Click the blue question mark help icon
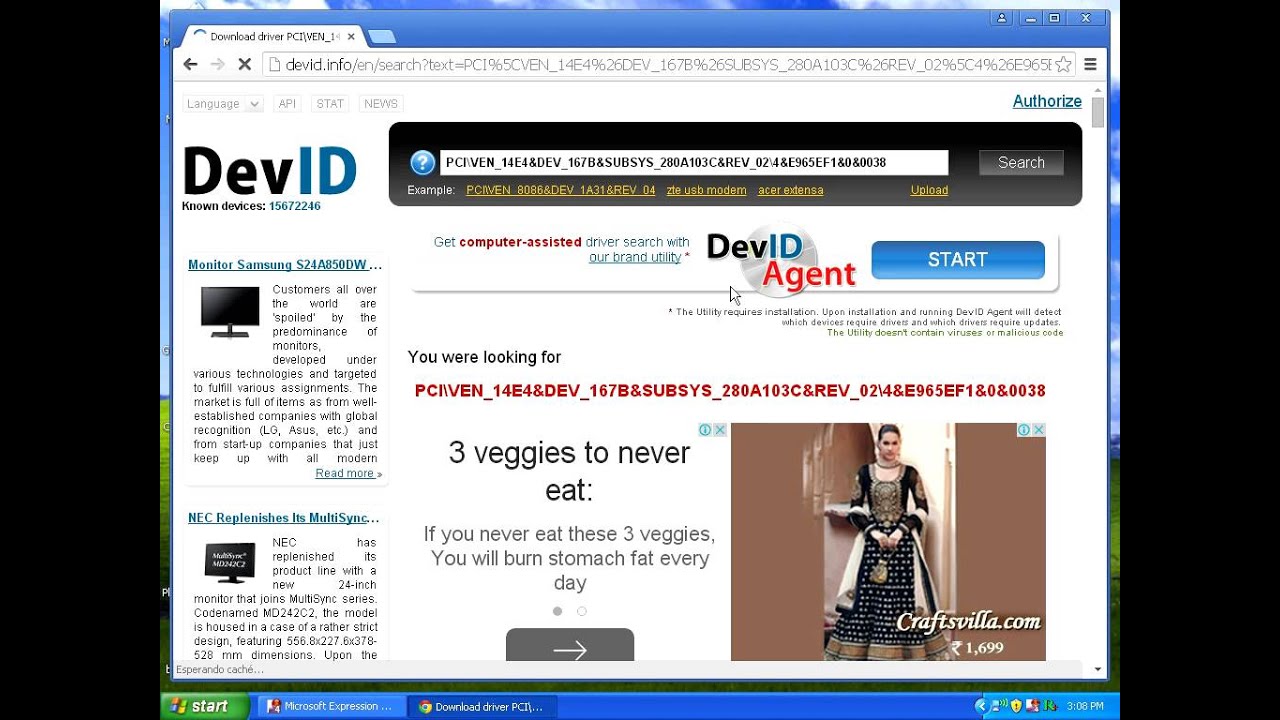The height and width of the screenshot is (720, 1280). tap(423, 162)
